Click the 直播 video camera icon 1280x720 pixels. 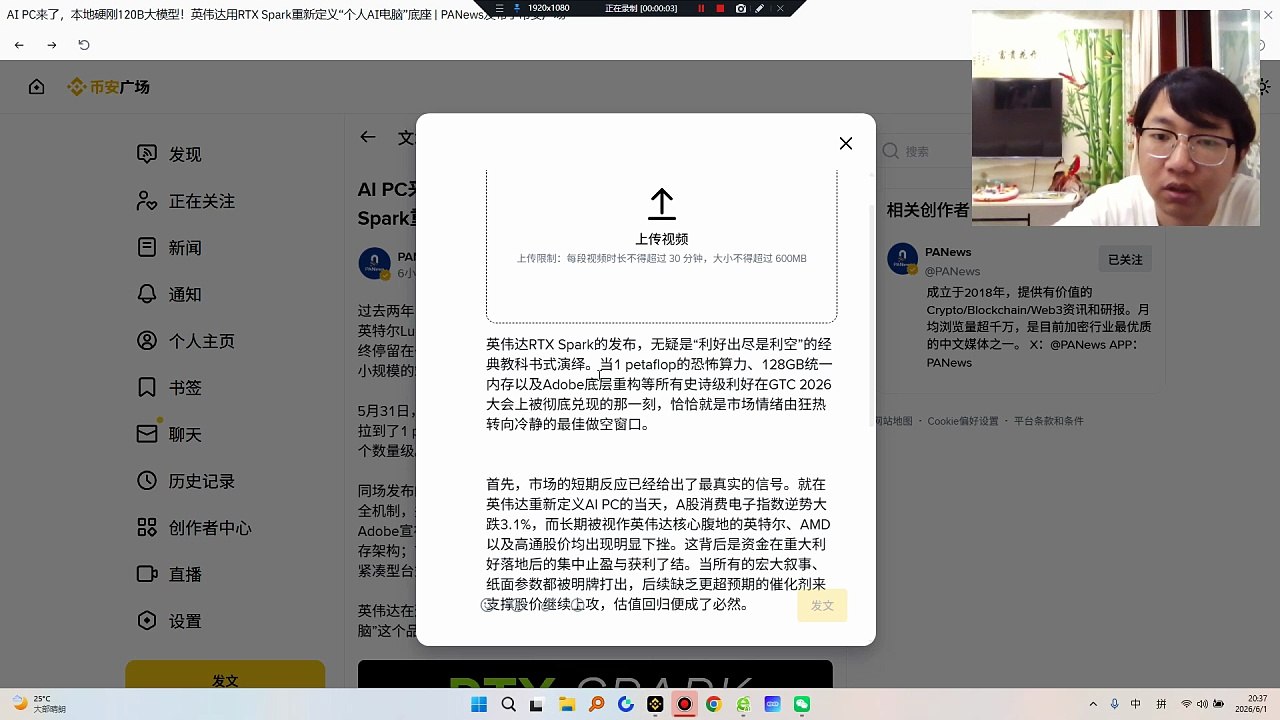click(x=147, y=574)
